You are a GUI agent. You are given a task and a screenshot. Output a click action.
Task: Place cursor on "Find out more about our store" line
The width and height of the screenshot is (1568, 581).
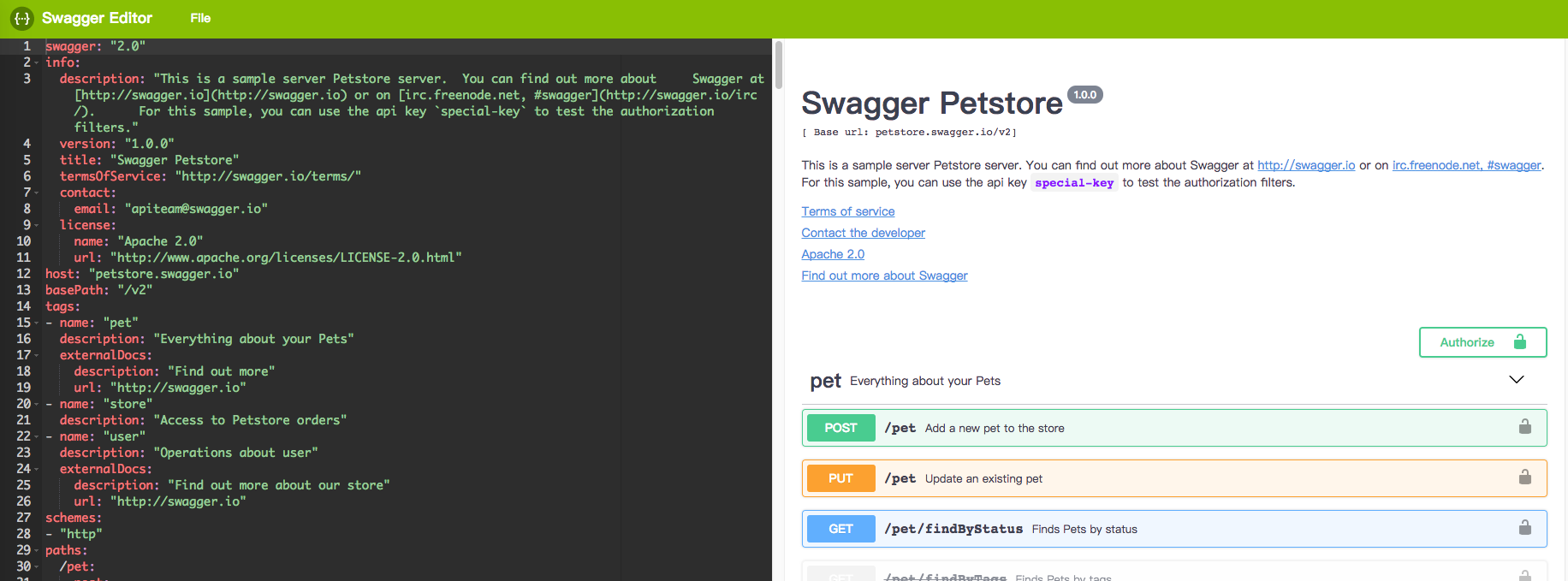(x=231, y=485)
